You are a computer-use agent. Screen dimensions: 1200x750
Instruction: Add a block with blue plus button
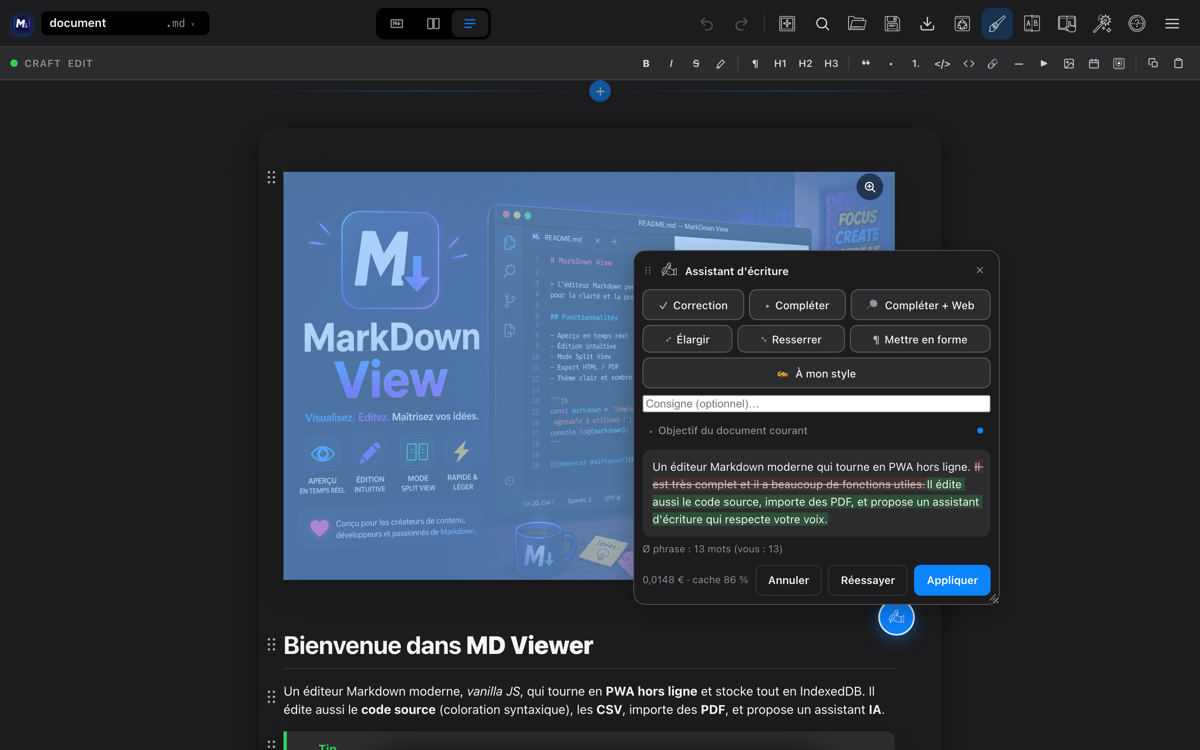600,91
